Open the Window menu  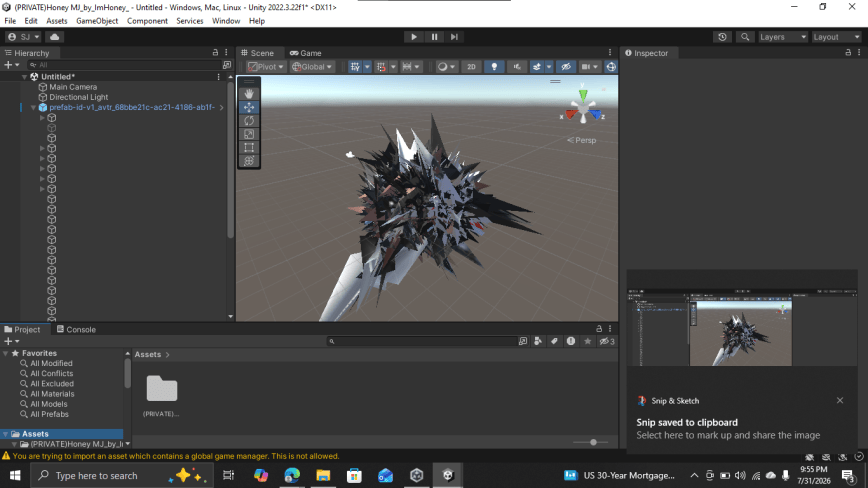226,21
